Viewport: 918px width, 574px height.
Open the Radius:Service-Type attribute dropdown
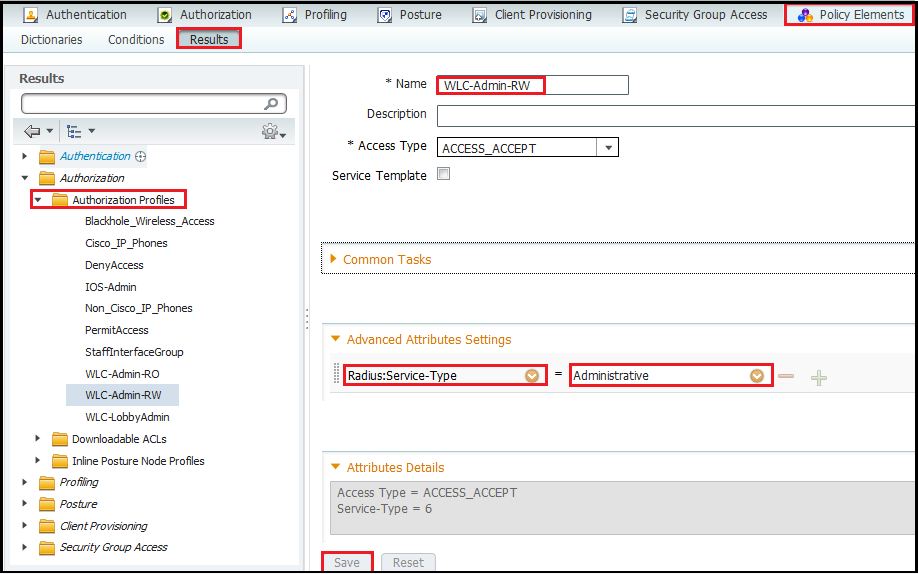point(532,376)
